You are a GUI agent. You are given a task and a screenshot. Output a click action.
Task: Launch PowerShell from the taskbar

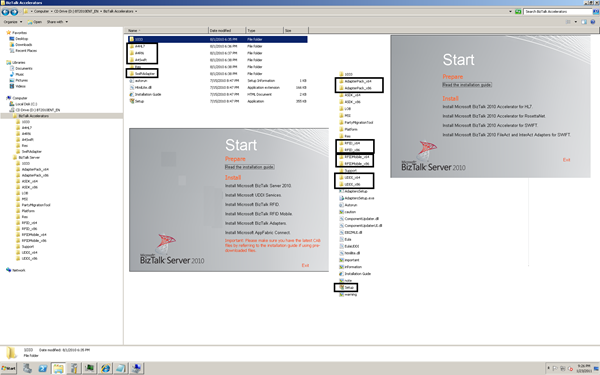43,368
